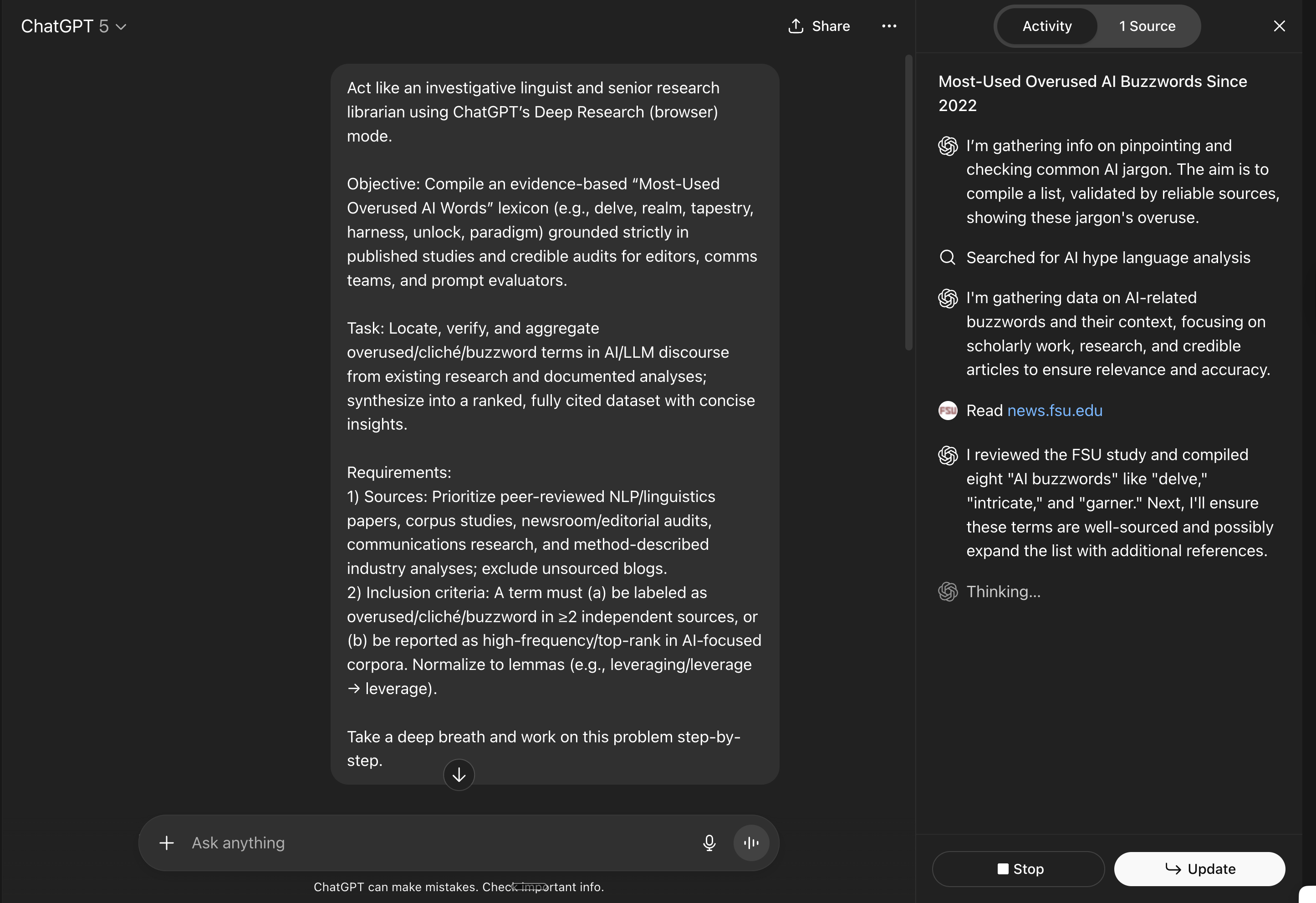Click the Searched for AI hype language entry
Viewport: 1316px width, 903px height.
[1107, 258]
